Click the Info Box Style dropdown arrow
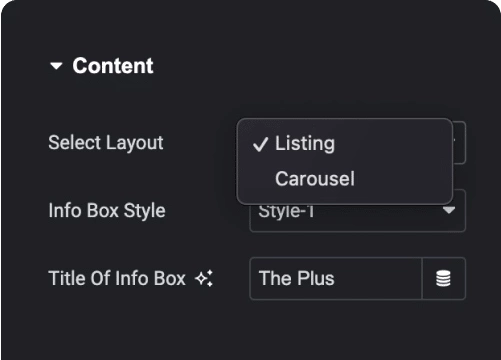The height and width of the screenshot is (360, 501). click(x=449, y=210)
